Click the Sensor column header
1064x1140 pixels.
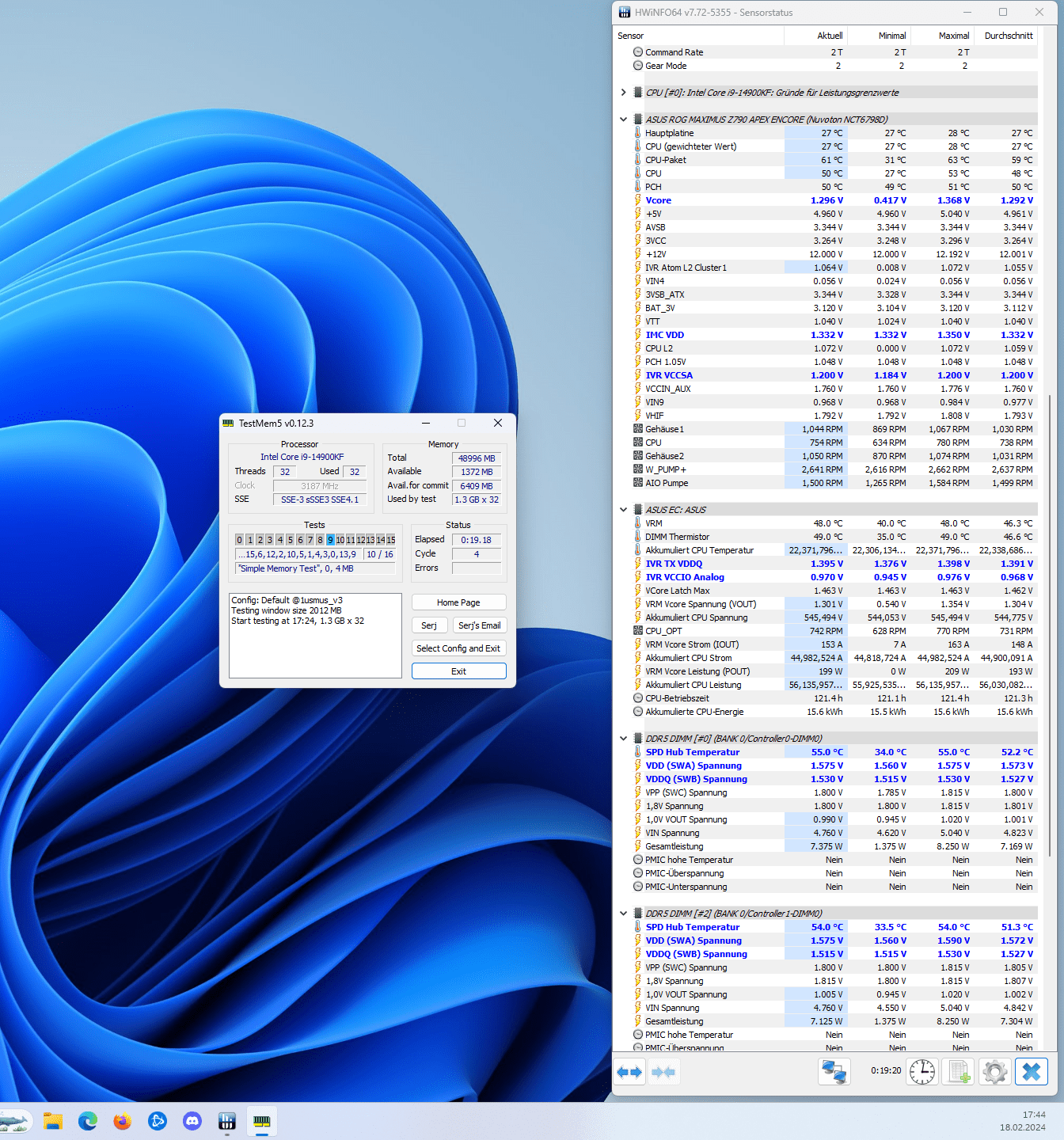(699, 36)
